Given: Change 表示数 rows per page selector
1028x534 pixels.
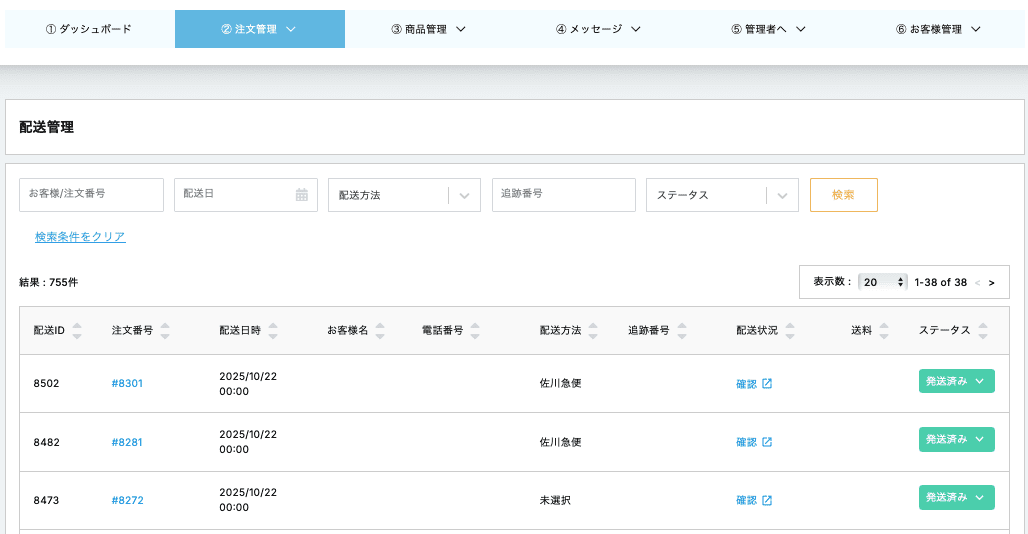Looking at the screenshot, I should pyautogui.click(x=882, y=282).
